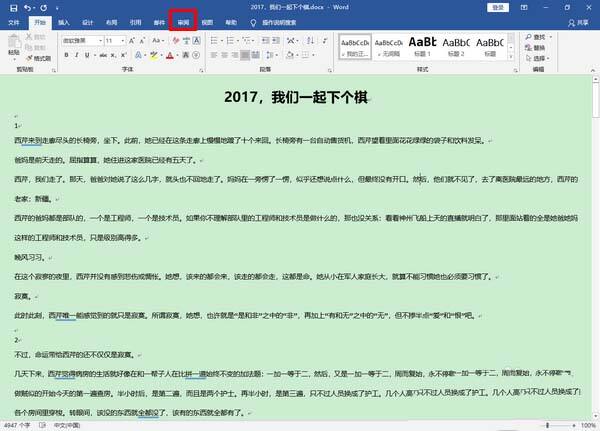Apply the Heading 1 style
The image size is (600, 431).
click(x=422, y=47)
